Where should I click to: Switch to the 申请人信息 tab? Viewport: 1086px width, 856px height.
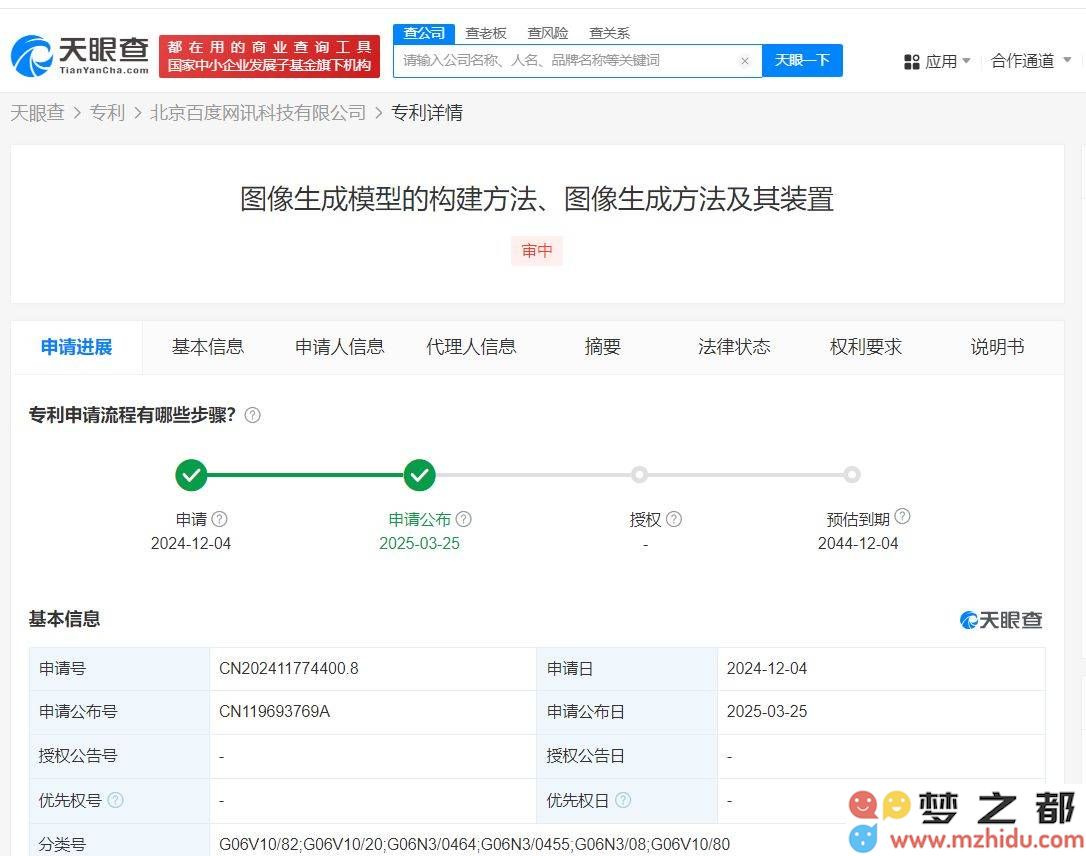(x=339, y=347)
